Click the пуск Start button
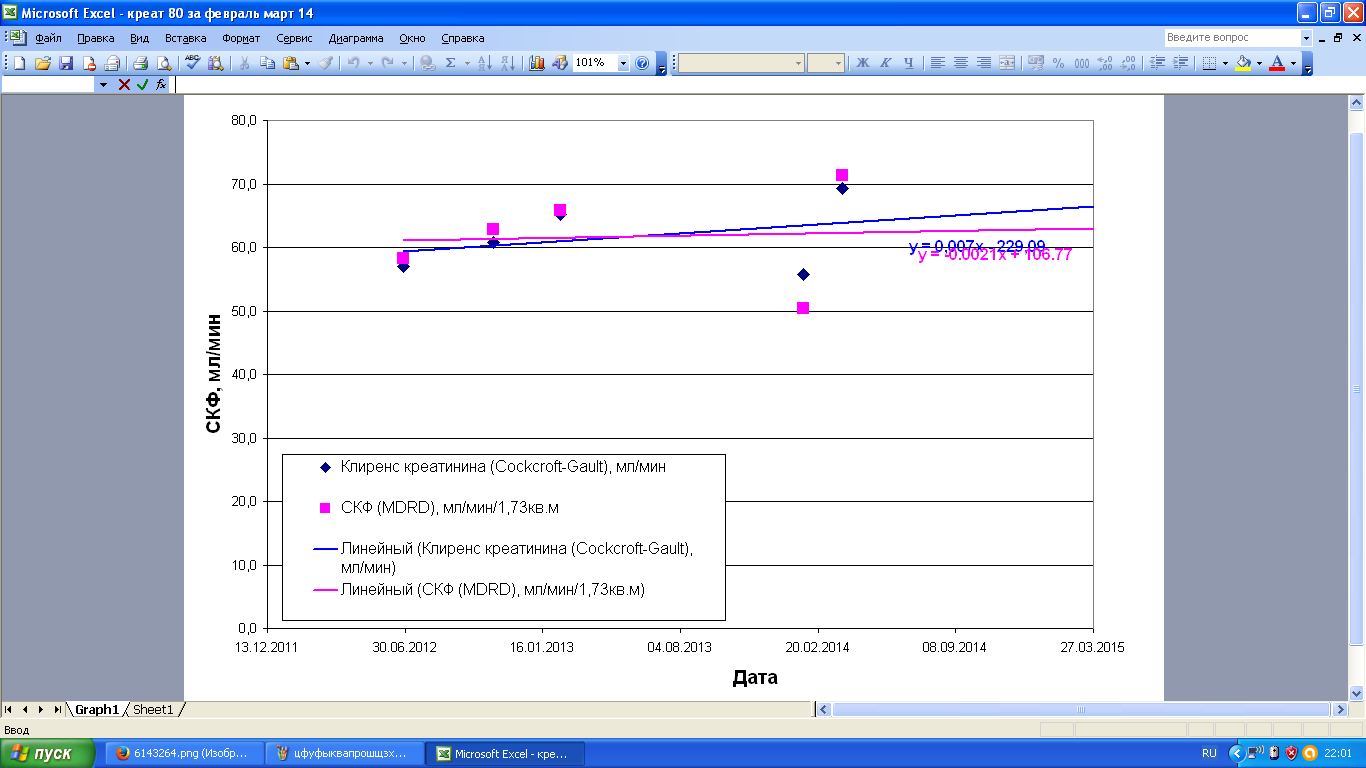This screenshot has width=1366, height=768. coord(48,753)
